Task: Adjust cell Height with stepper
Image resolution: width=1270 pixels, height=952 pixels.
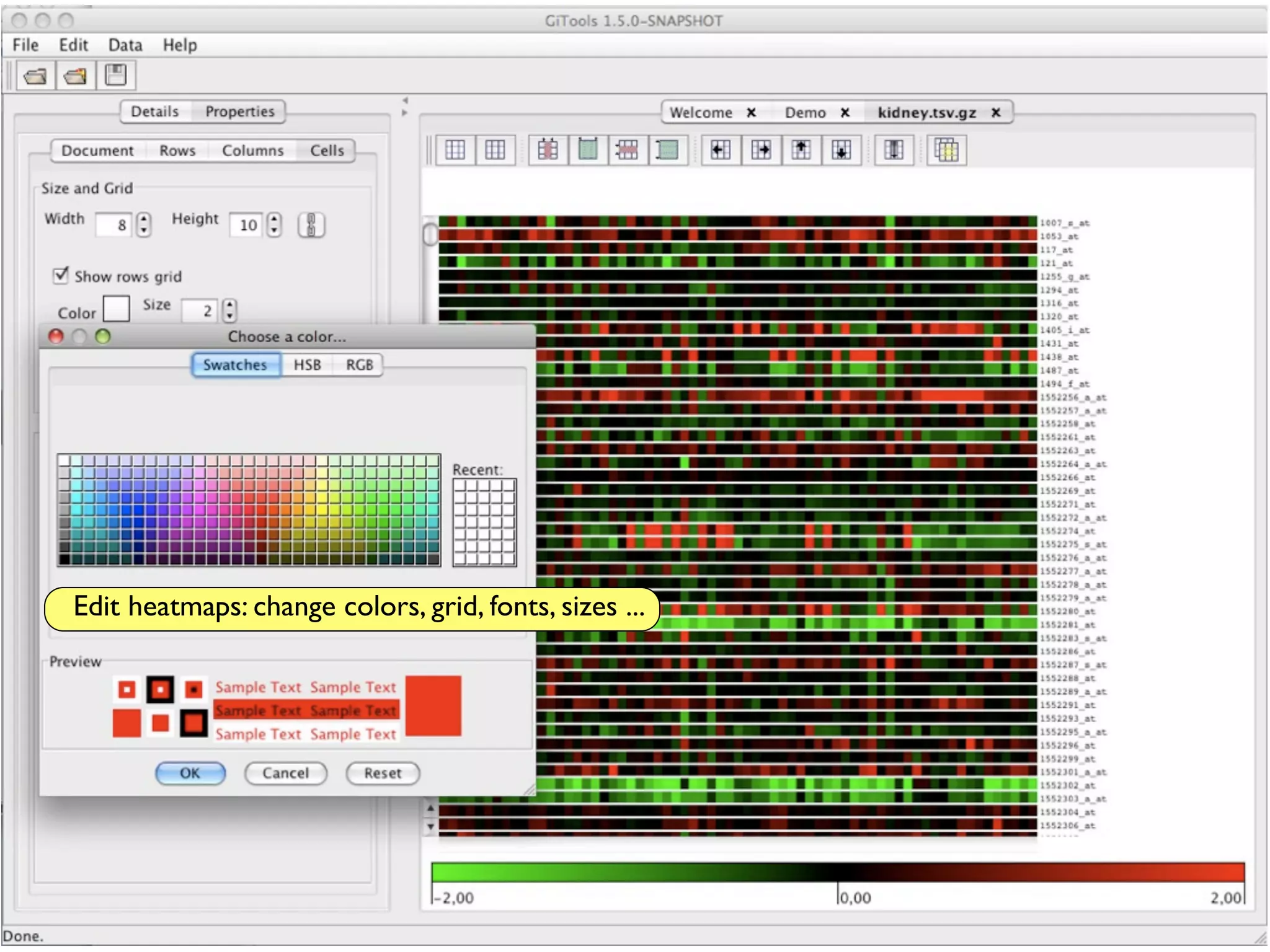Action: 274,224
